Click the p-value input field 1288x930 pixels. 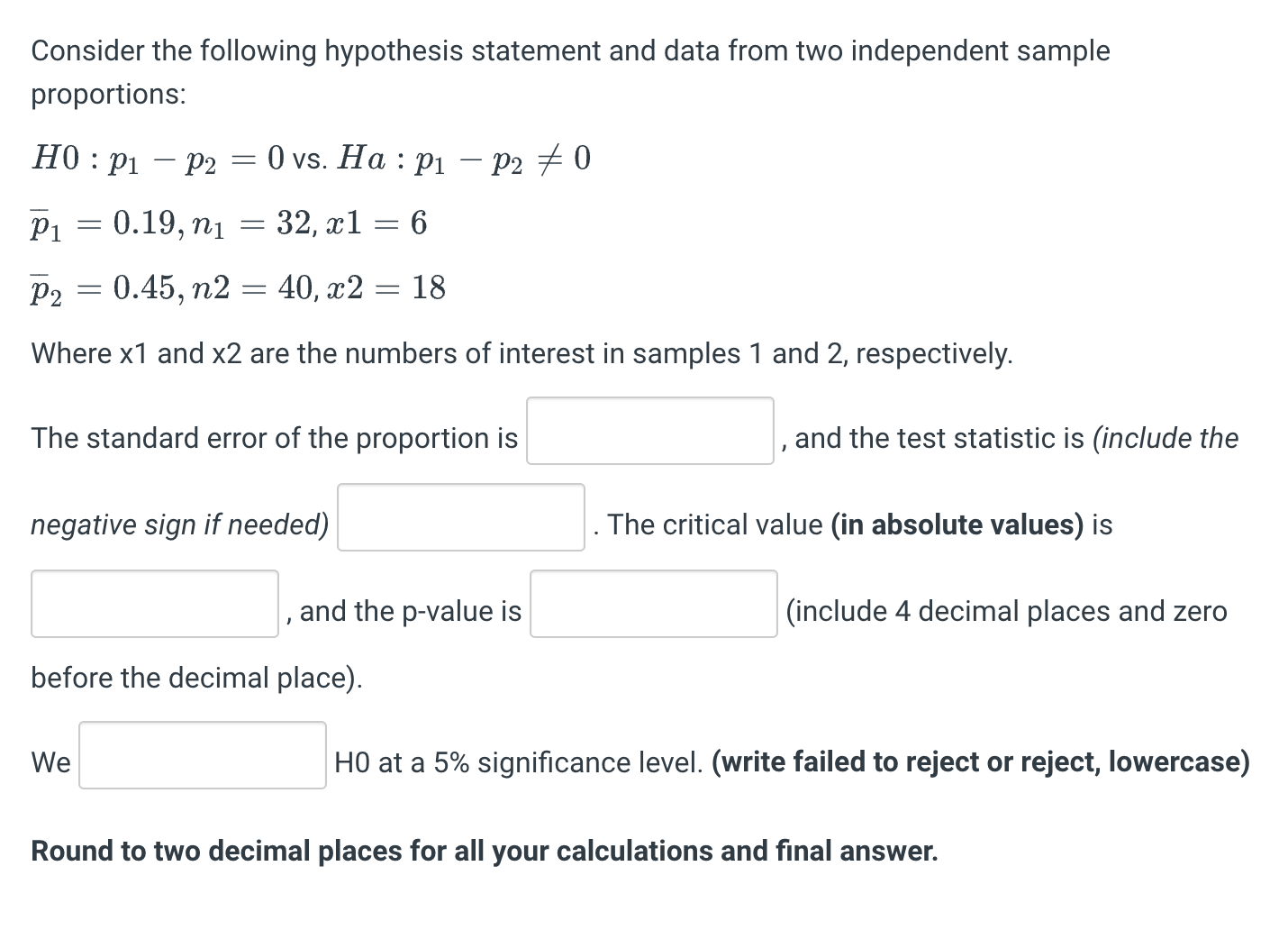point(654,604)
